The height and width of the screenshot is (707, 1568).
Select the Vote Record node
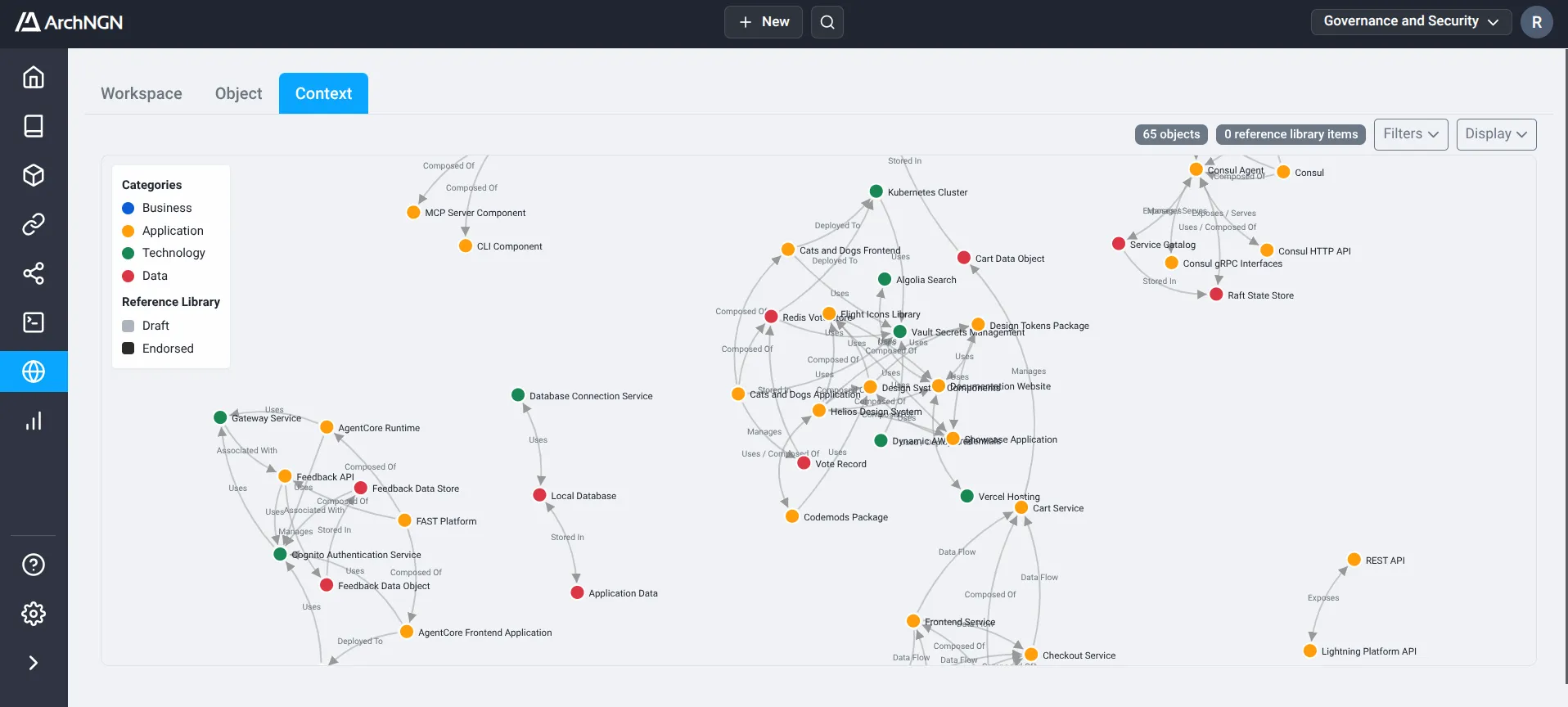click(x=804, y=463)
